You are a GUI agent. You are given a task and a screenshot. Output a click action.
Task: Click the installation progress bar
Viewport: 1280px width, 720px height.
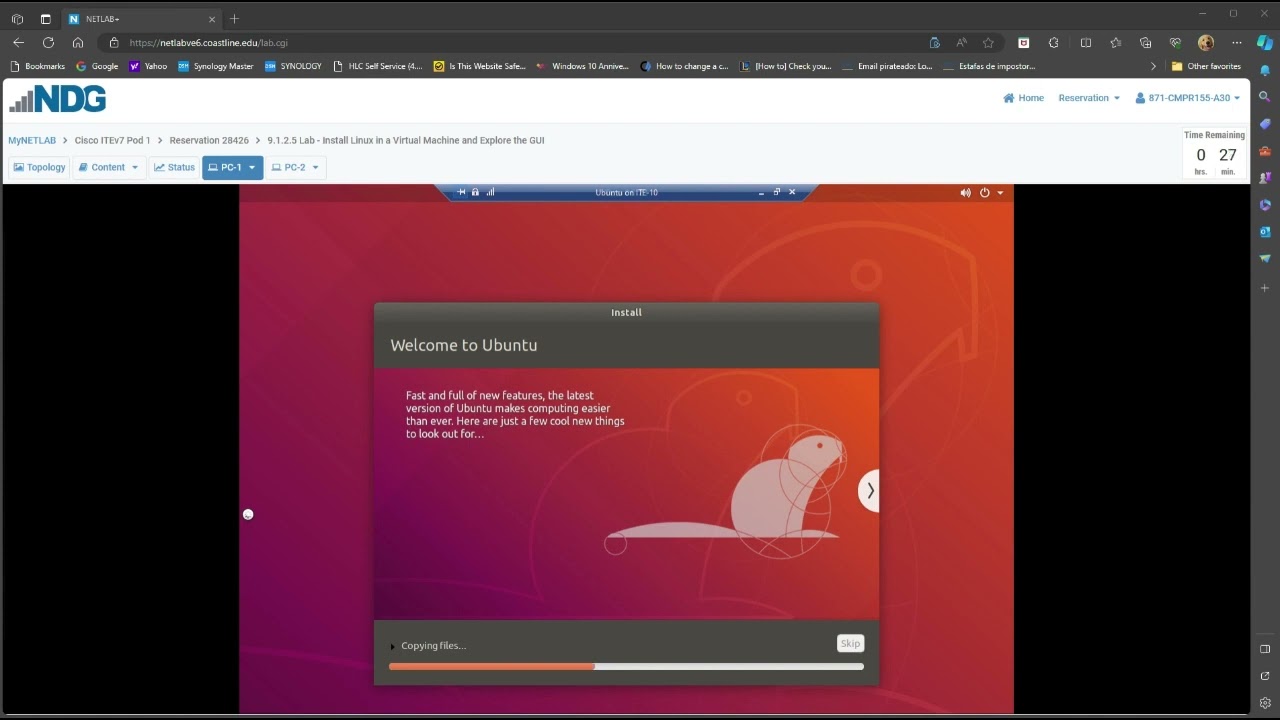pyautogui.click(x=626, y=666)
